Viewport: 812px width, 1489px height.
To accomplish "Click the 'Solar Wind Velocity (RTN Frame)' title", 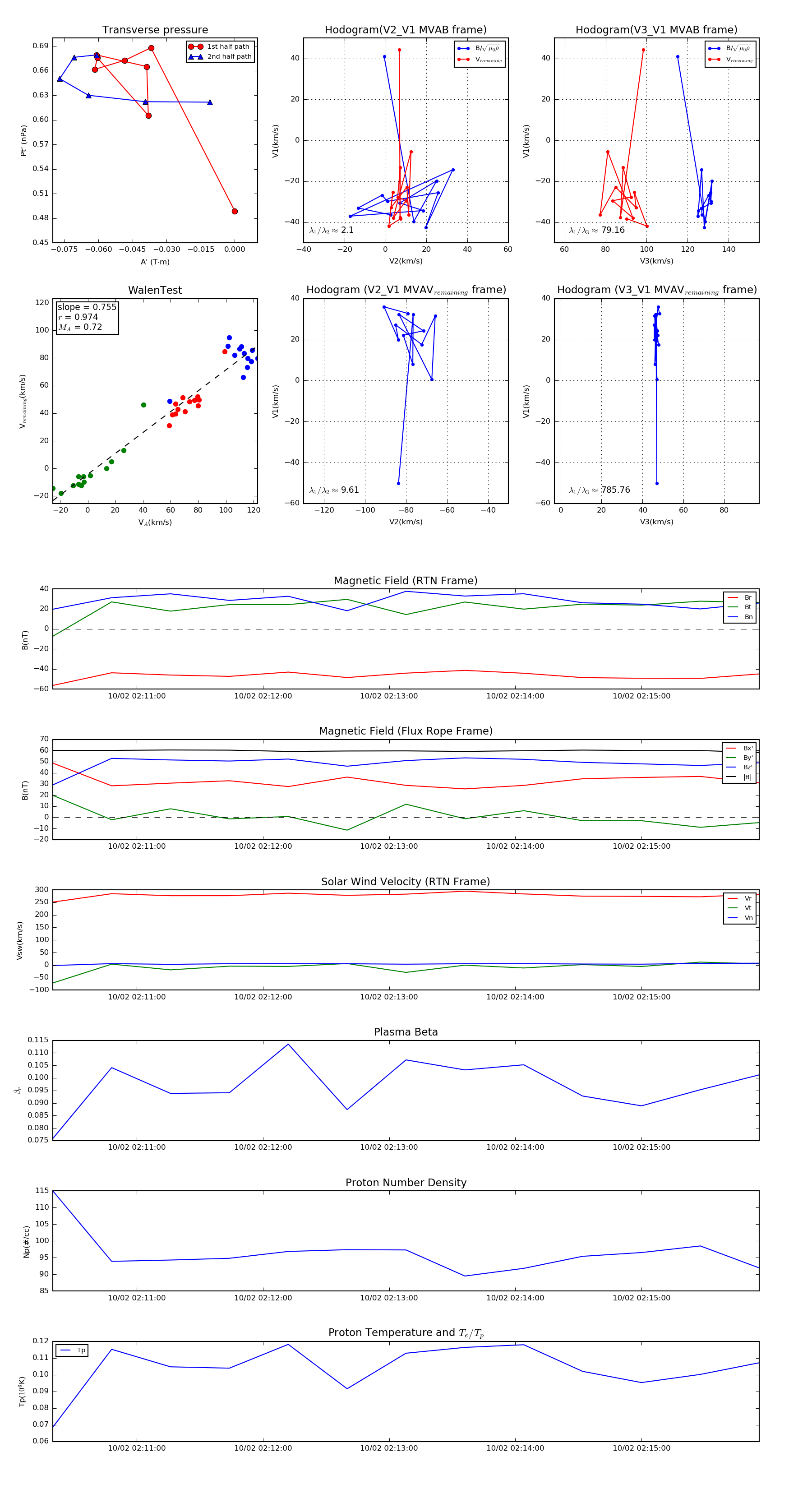I will point(406,882).
